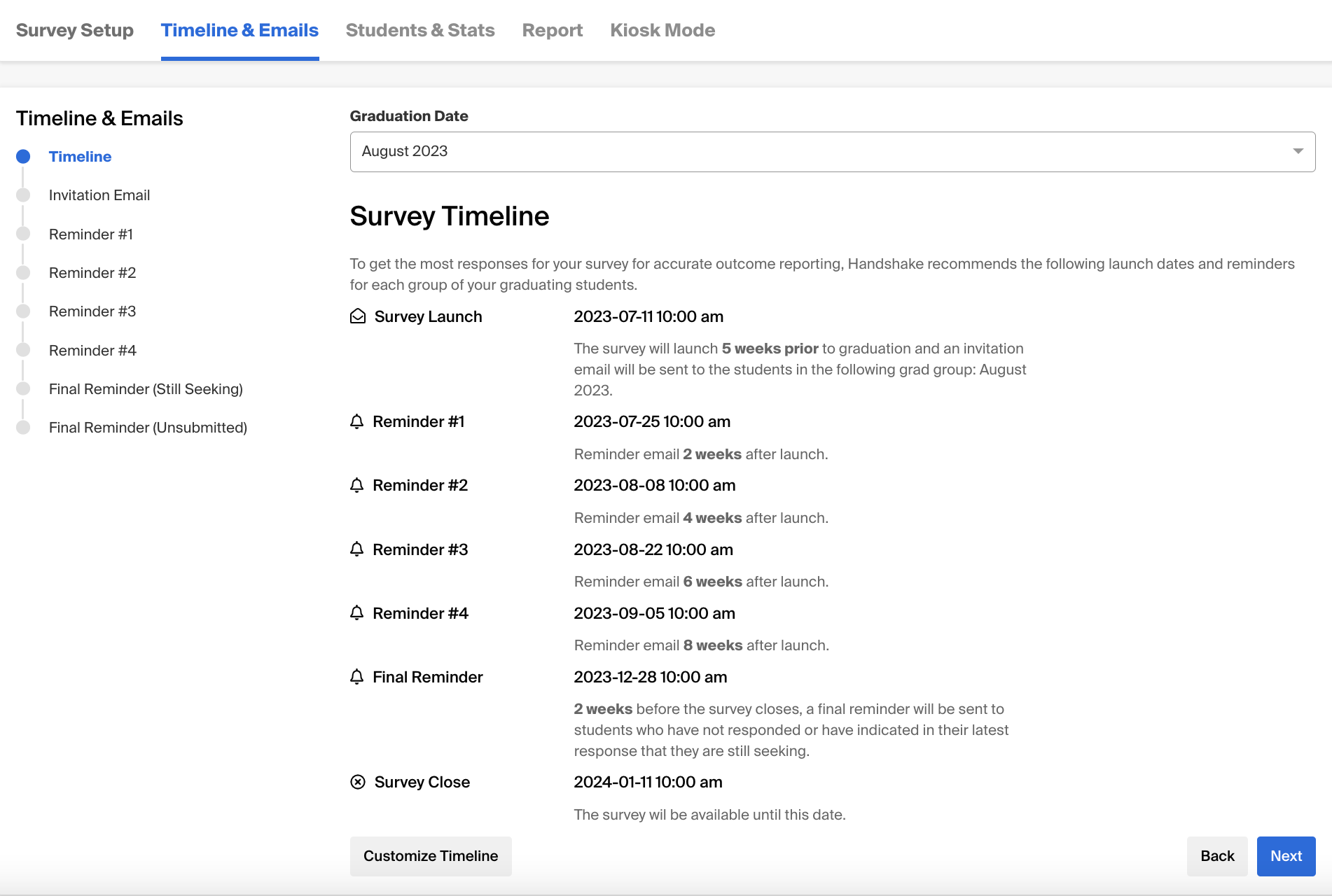Click the date 2023-08-22 10:00 am
Image resolution: width=1332 pixels, height=896 pixels.
click(653, 549)
